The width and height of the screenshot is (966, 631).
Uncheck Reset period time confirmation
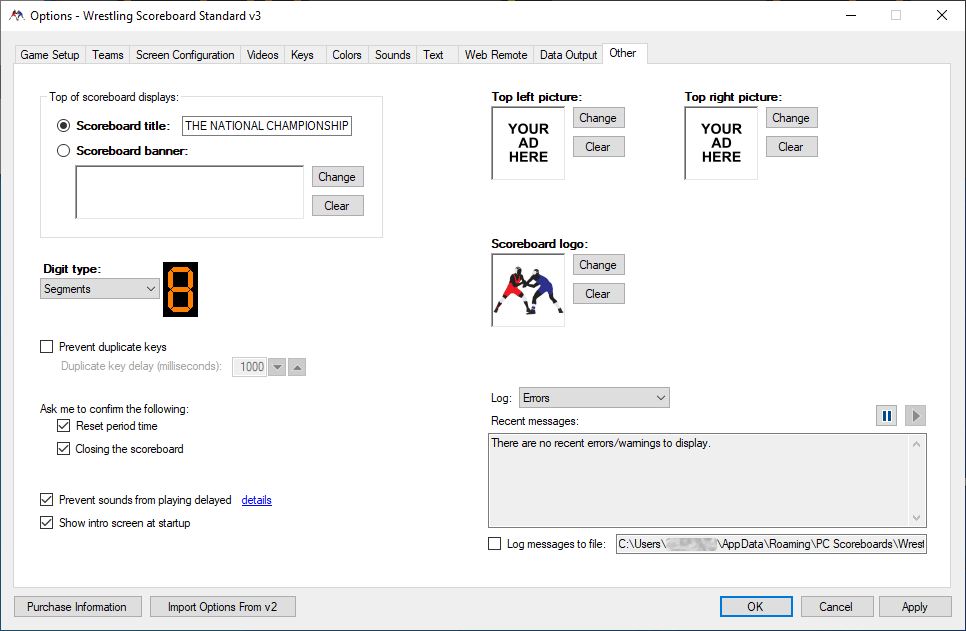64,426
